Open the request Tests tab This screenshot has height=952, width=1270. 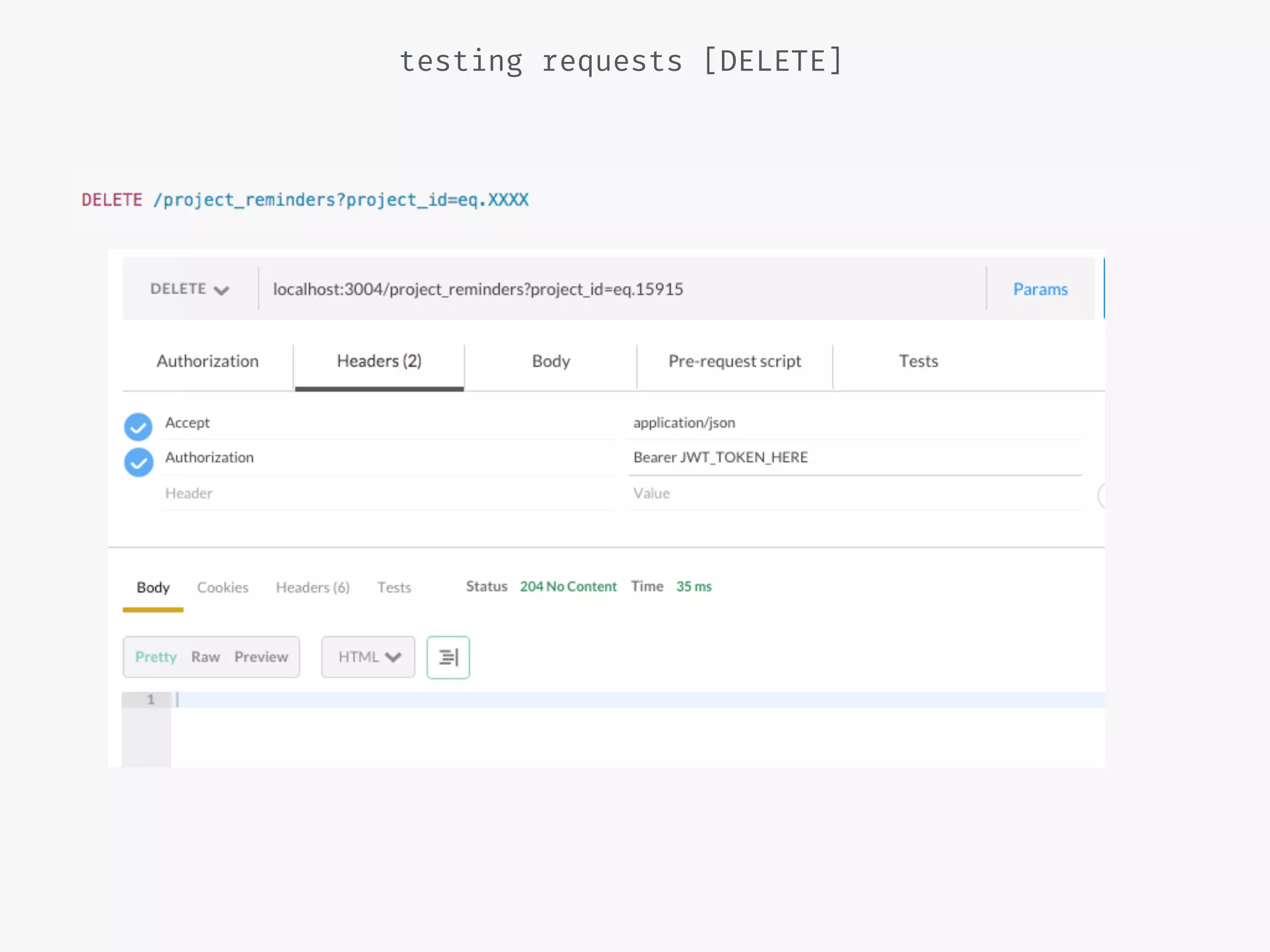(918, 361)
